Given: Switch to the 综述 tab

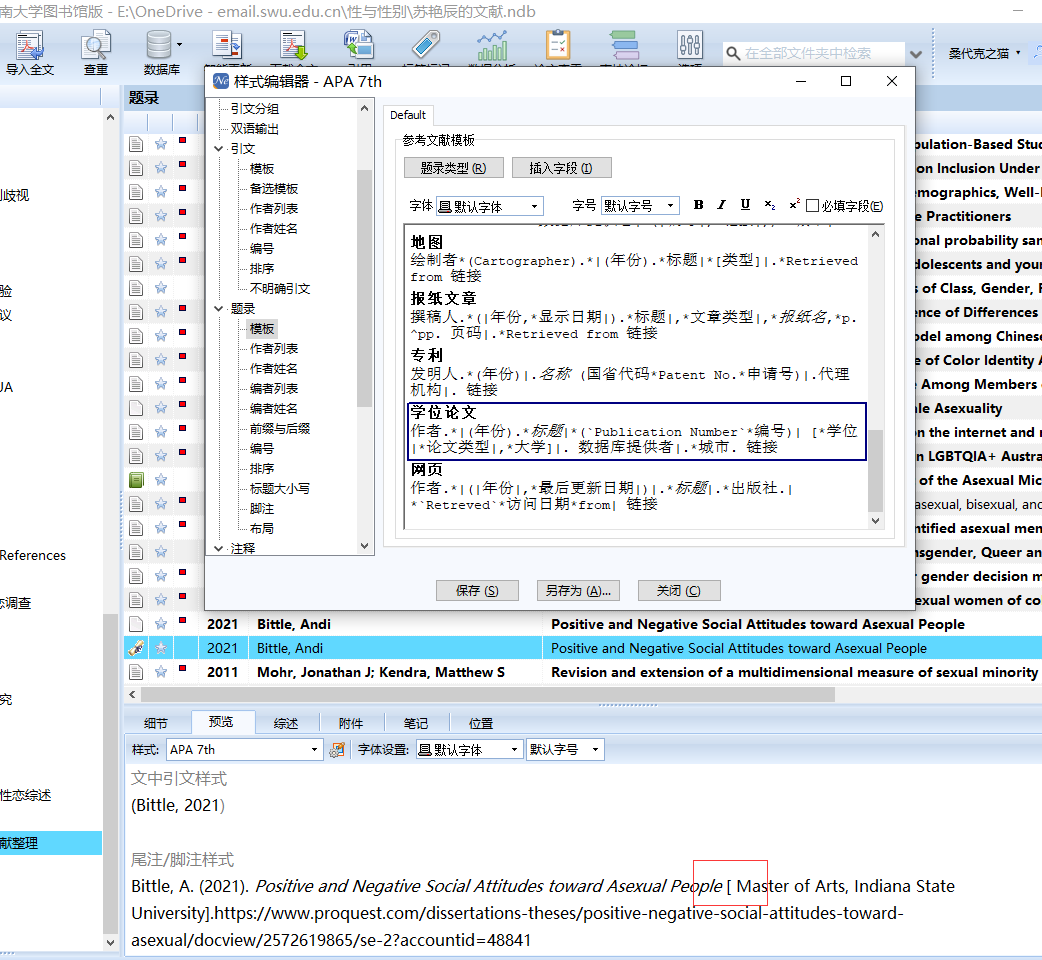Looking at the screenshot, I should (286, 723).
